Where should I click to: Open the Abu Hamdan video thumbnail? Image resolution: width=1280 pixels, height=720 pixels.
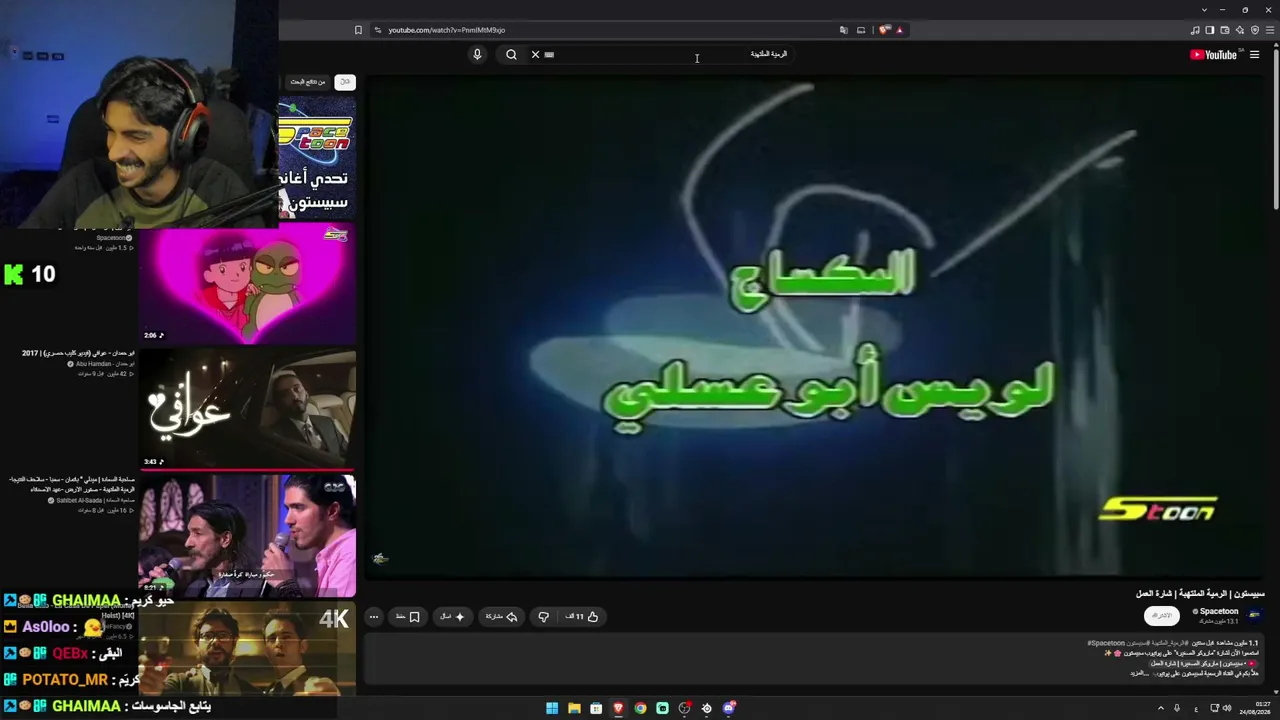tap(248, 409)
